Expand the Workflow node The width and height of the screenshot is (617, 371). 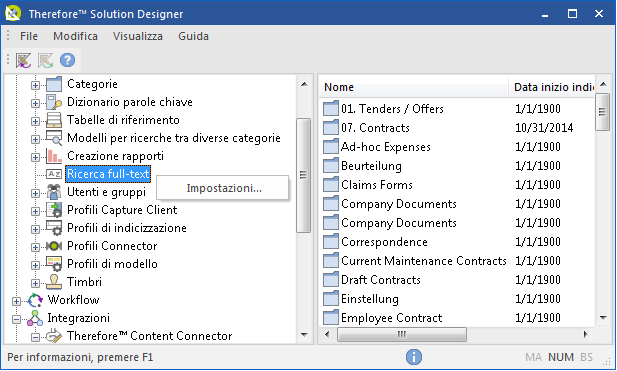[x=16, y=301]
